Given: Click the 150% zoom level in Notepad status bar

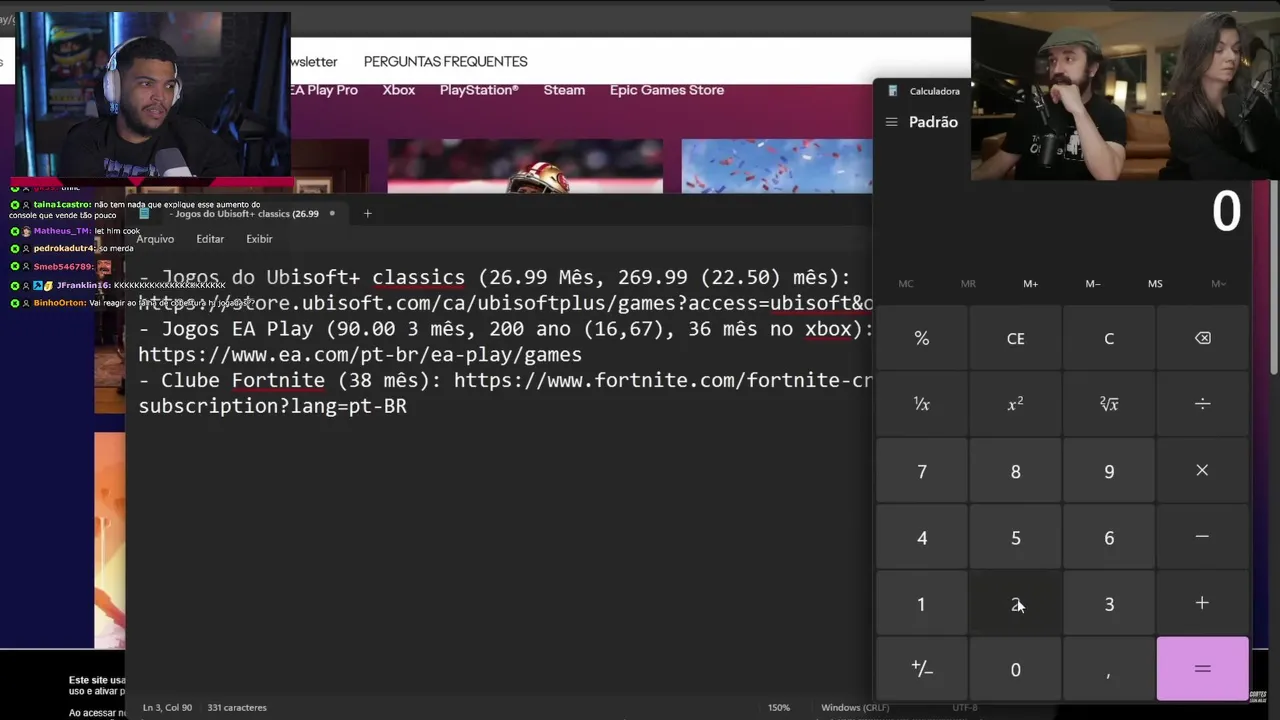Looking at the screenshot, I should click(779, 707).
